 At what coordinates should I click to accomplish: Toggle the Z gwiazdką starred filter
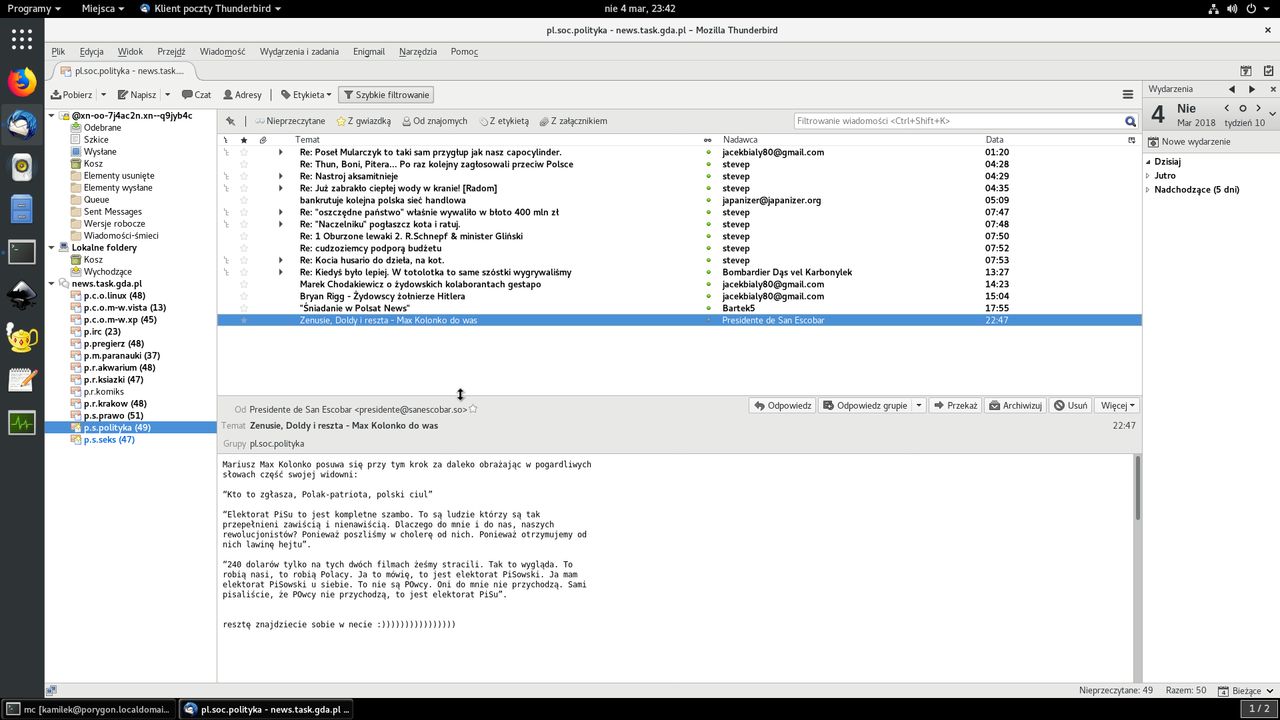point(363,121)
